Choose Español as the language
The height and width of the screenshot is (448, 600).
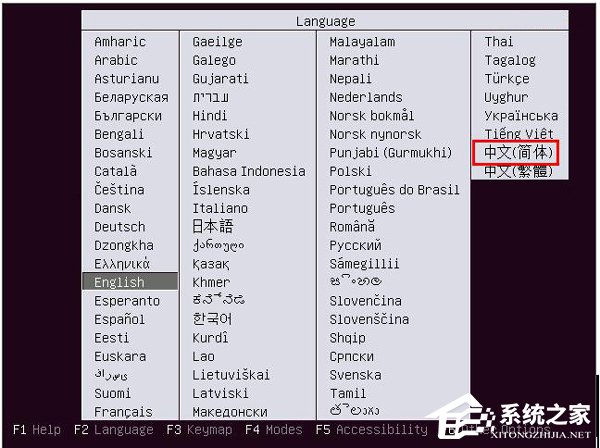click(119, 319)
